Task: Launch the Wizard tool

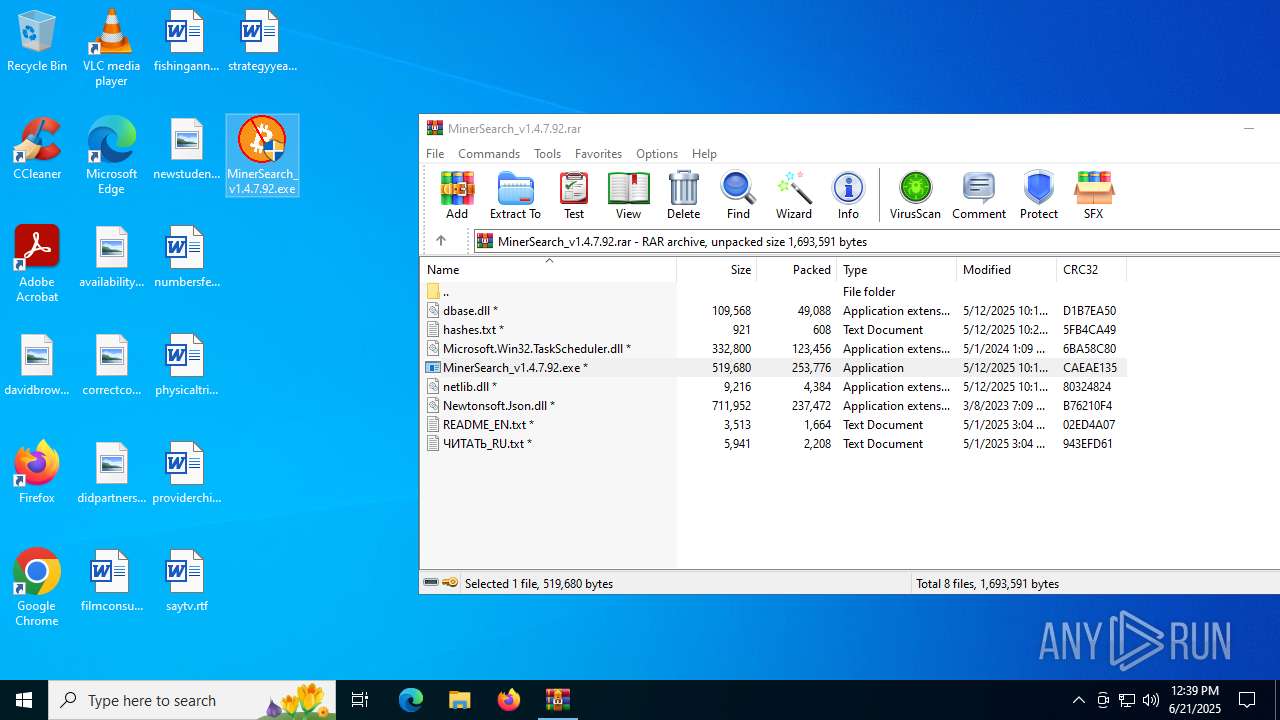Action: [x=793, y=195]
